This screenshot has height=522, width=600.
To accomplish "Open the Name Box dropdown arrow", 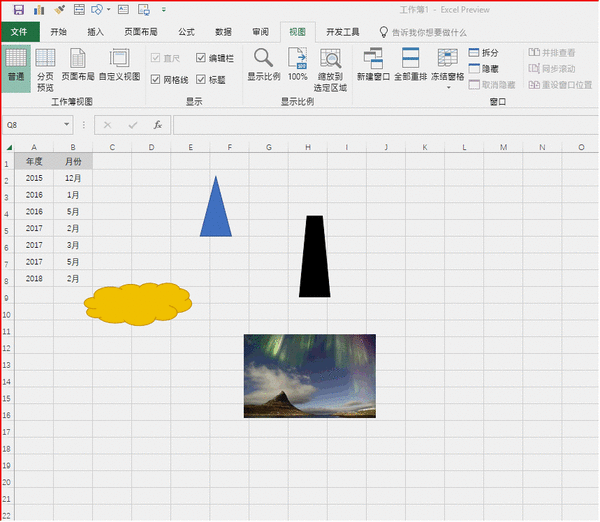I will click(67, 125).
